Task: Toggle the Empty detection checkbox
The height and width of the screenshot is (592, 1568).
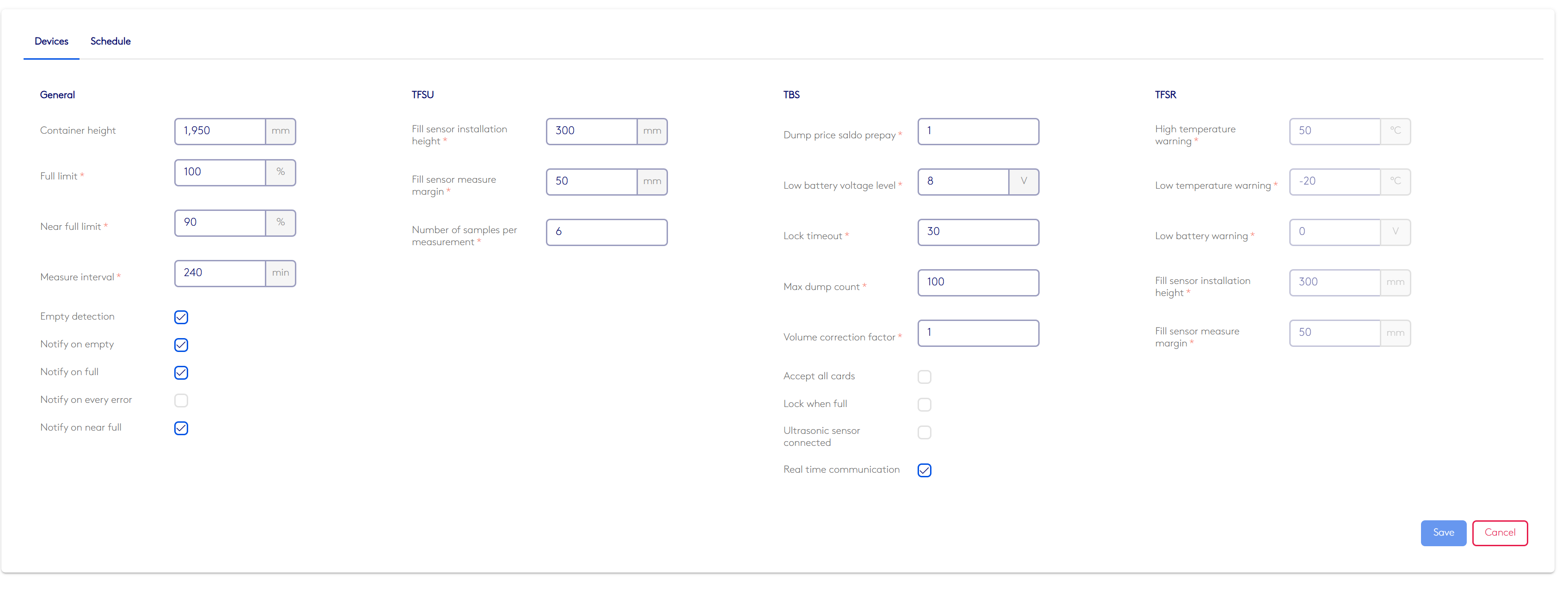Action: (x=181, y=317)
